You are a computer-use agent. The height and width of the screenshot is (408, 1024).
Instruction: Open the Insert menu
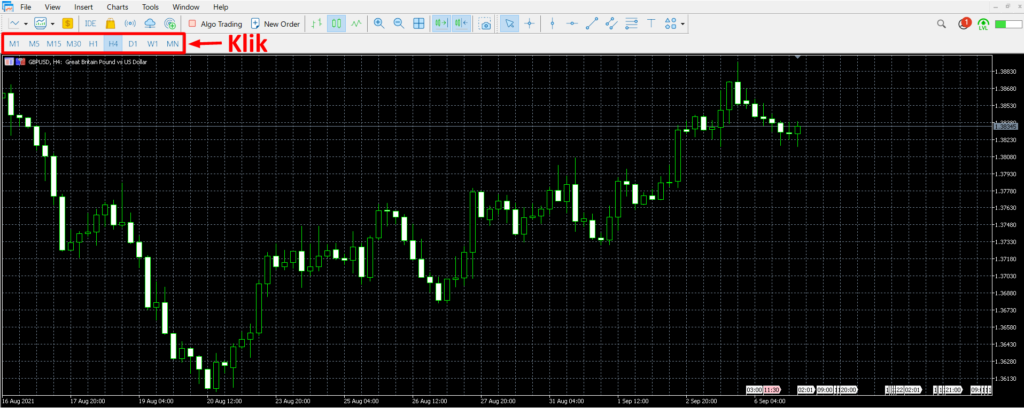(x=84, y=7)
